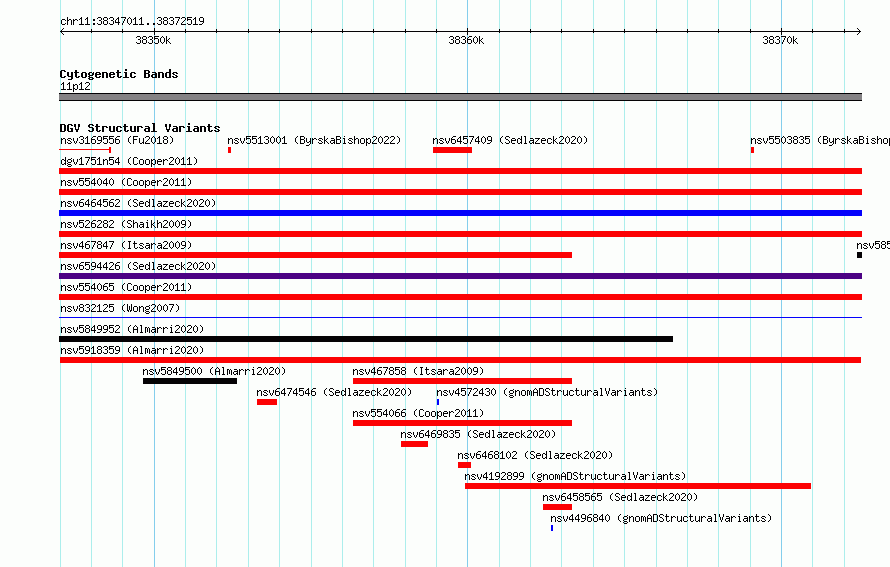Click the nsv6594426 (Sedlazeck2020) label

[x=138, y=266]
